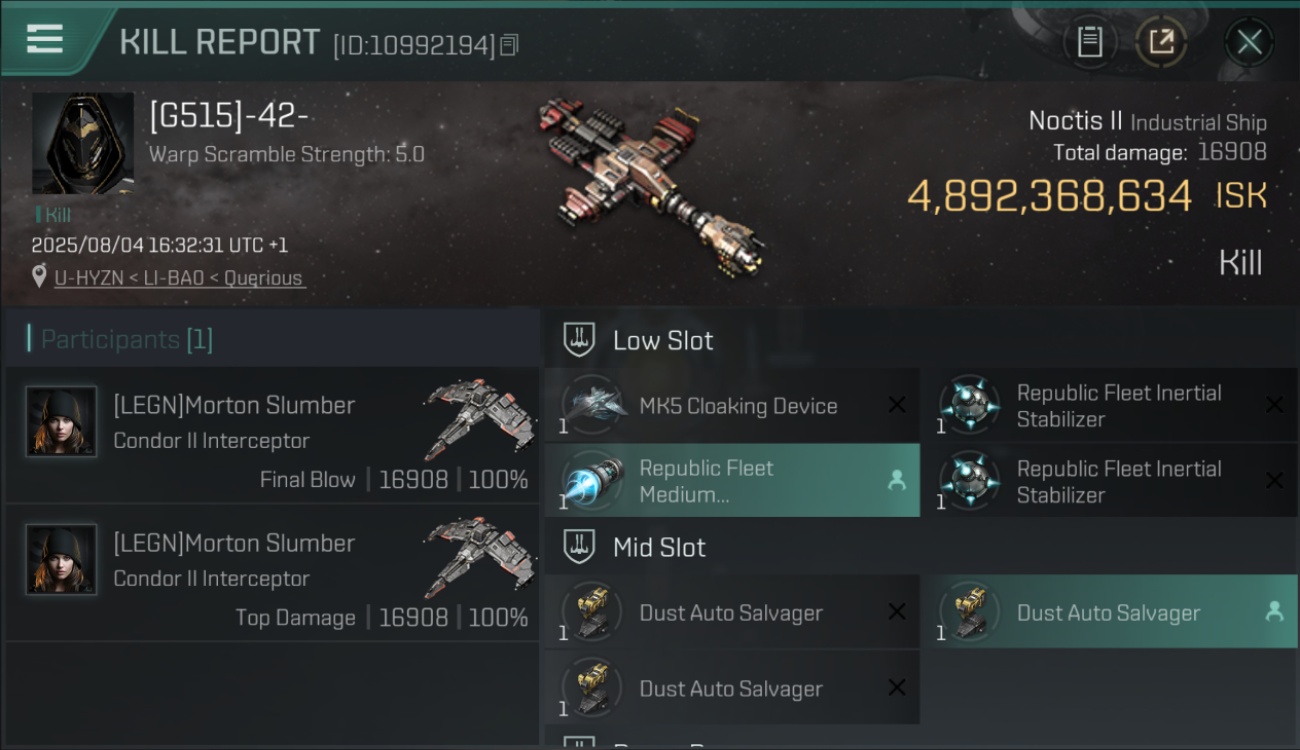Click the clipboard report icon
The width and height of the screenshot is (1300, 750).
click(x=1089, y=42)
